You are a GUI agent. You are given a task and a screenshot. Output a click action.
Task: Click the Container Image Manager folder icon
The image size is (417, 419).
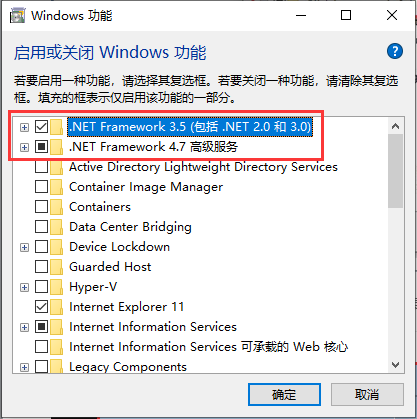(x=56, y=187)
